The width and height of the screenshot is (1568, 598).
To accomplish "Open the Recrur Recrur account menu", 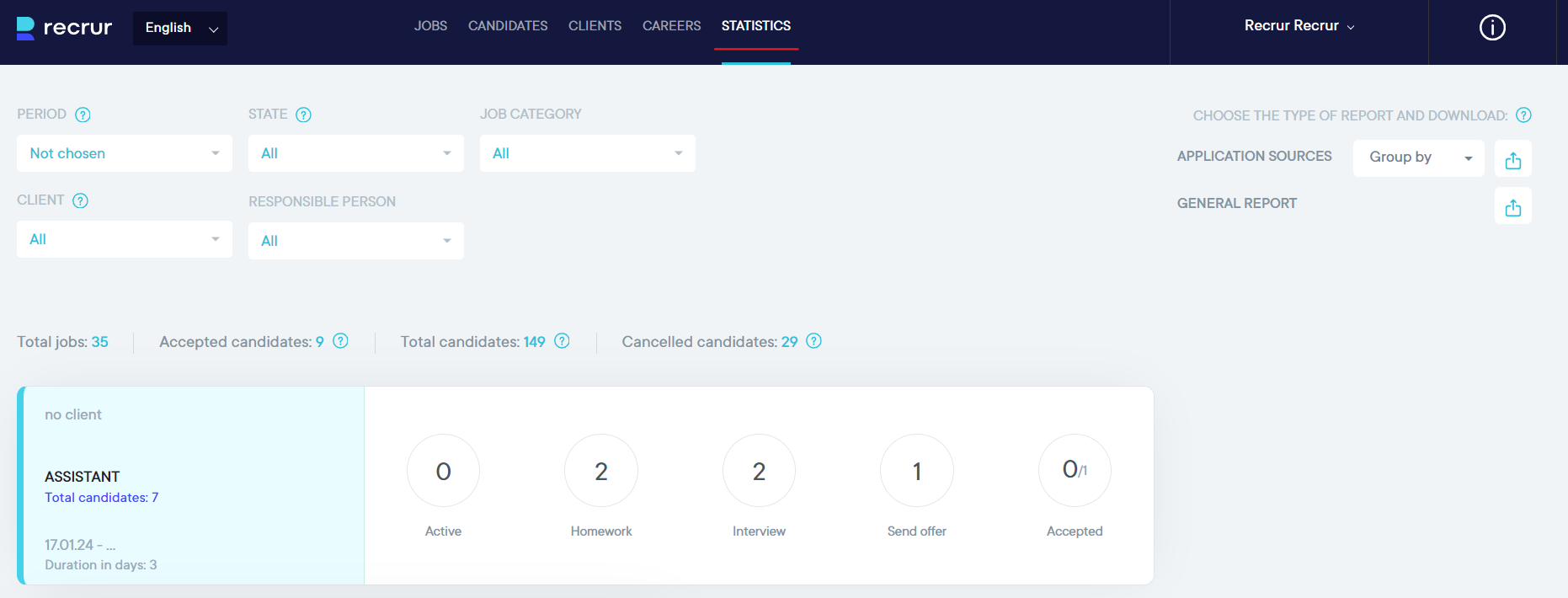I will [x=1299, y=26].
